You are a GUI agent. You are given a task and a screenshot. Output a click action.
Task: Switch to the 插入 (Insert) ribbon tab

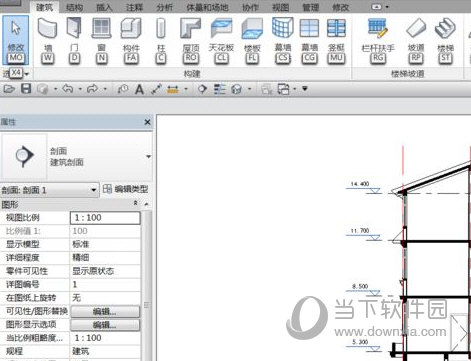click(x=104, y=7)
